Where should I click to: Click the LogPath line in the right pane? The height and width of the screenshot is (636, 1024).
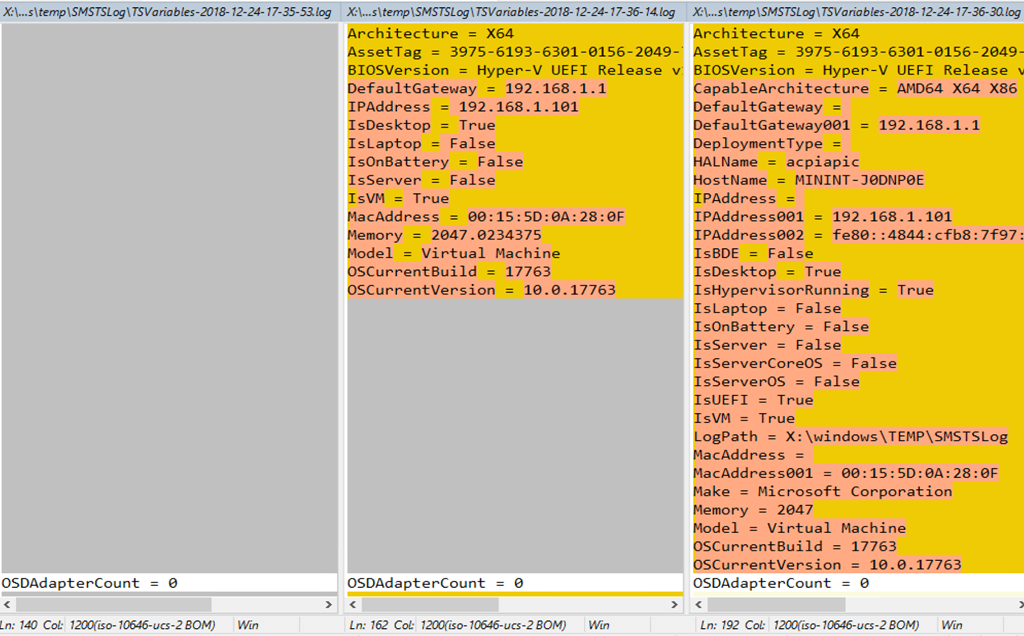point(850,437)
